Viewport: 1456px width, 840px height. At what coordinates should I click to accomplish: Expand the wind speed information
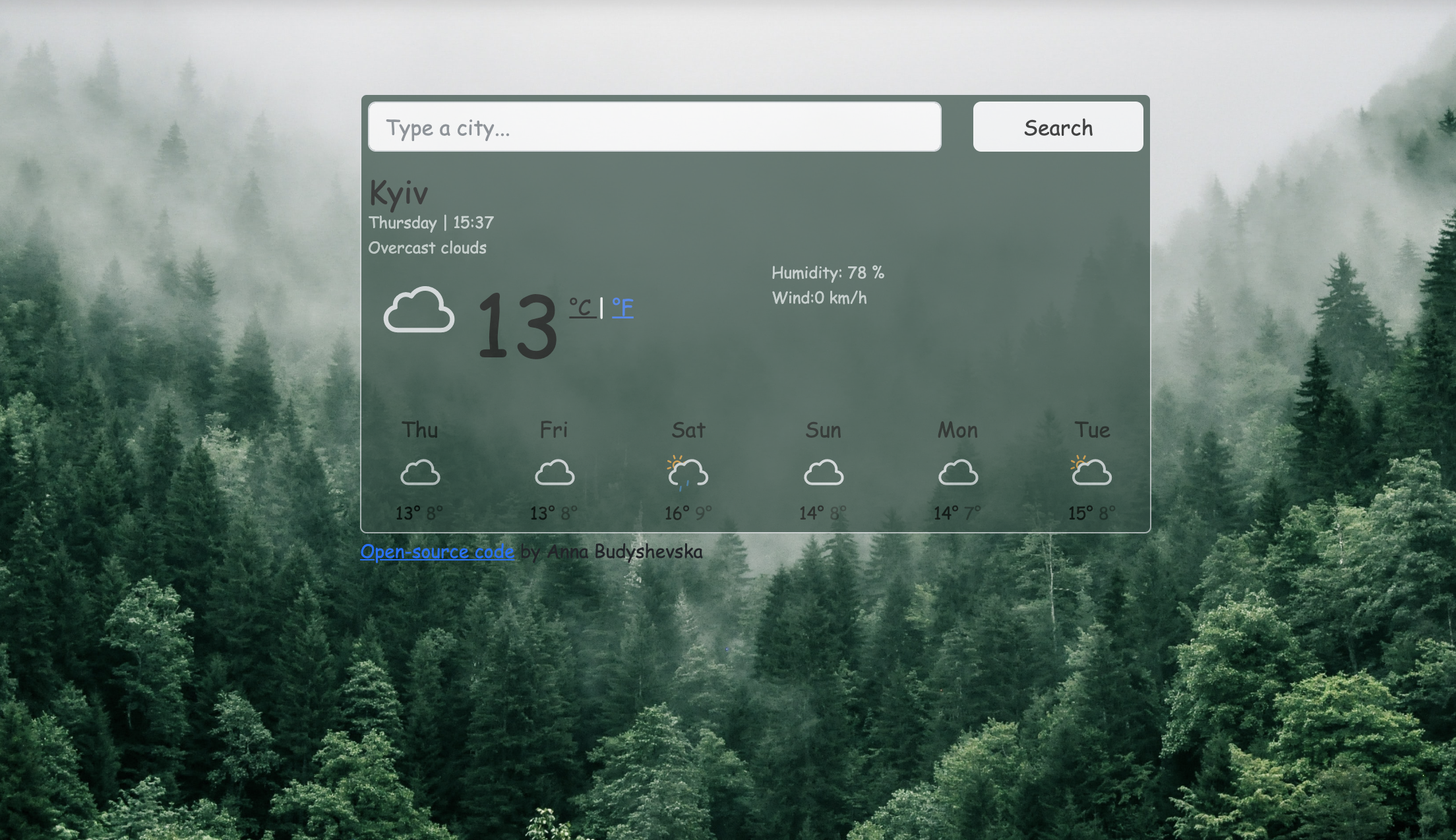coord(821,297)
